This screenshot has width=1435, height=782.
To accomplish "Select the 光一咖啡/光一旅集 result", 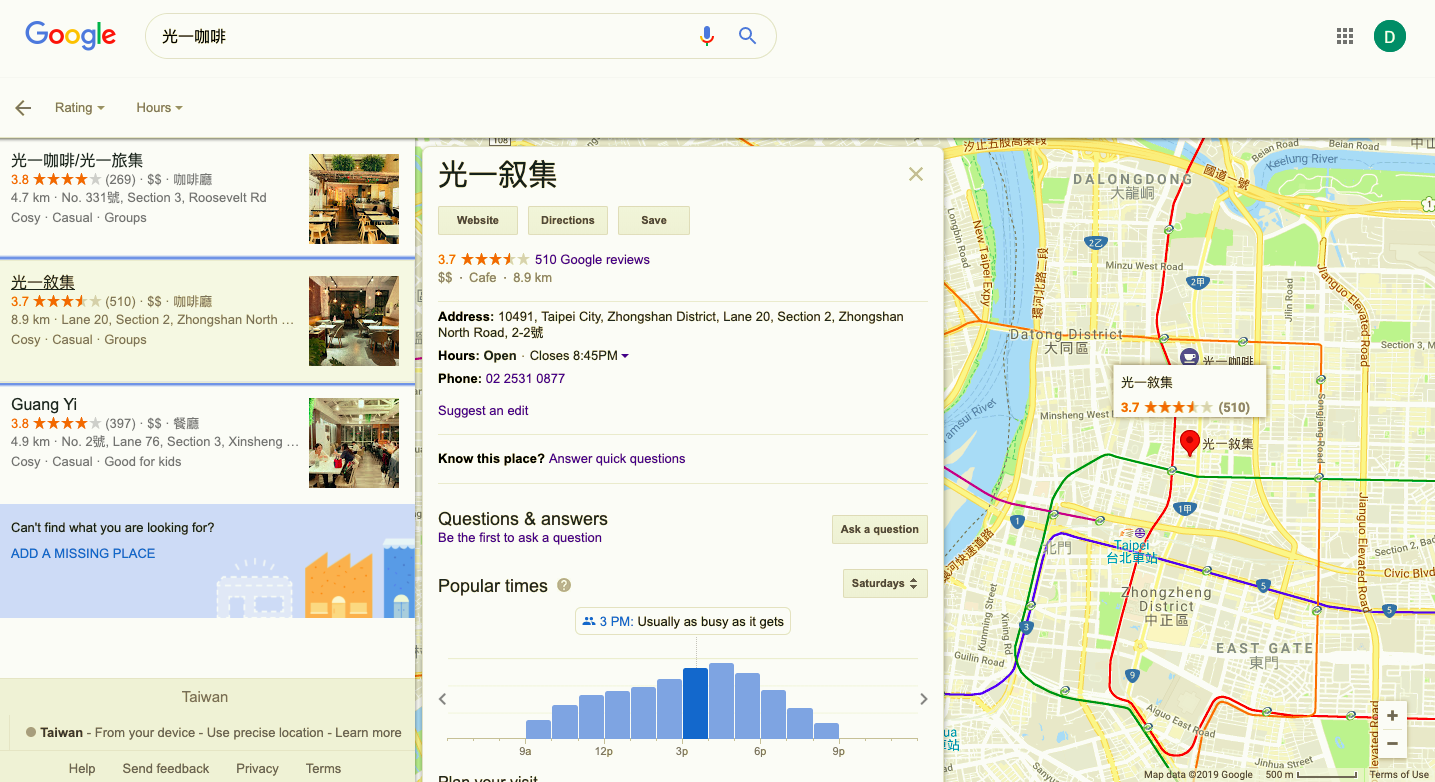I will pos(207,199).
